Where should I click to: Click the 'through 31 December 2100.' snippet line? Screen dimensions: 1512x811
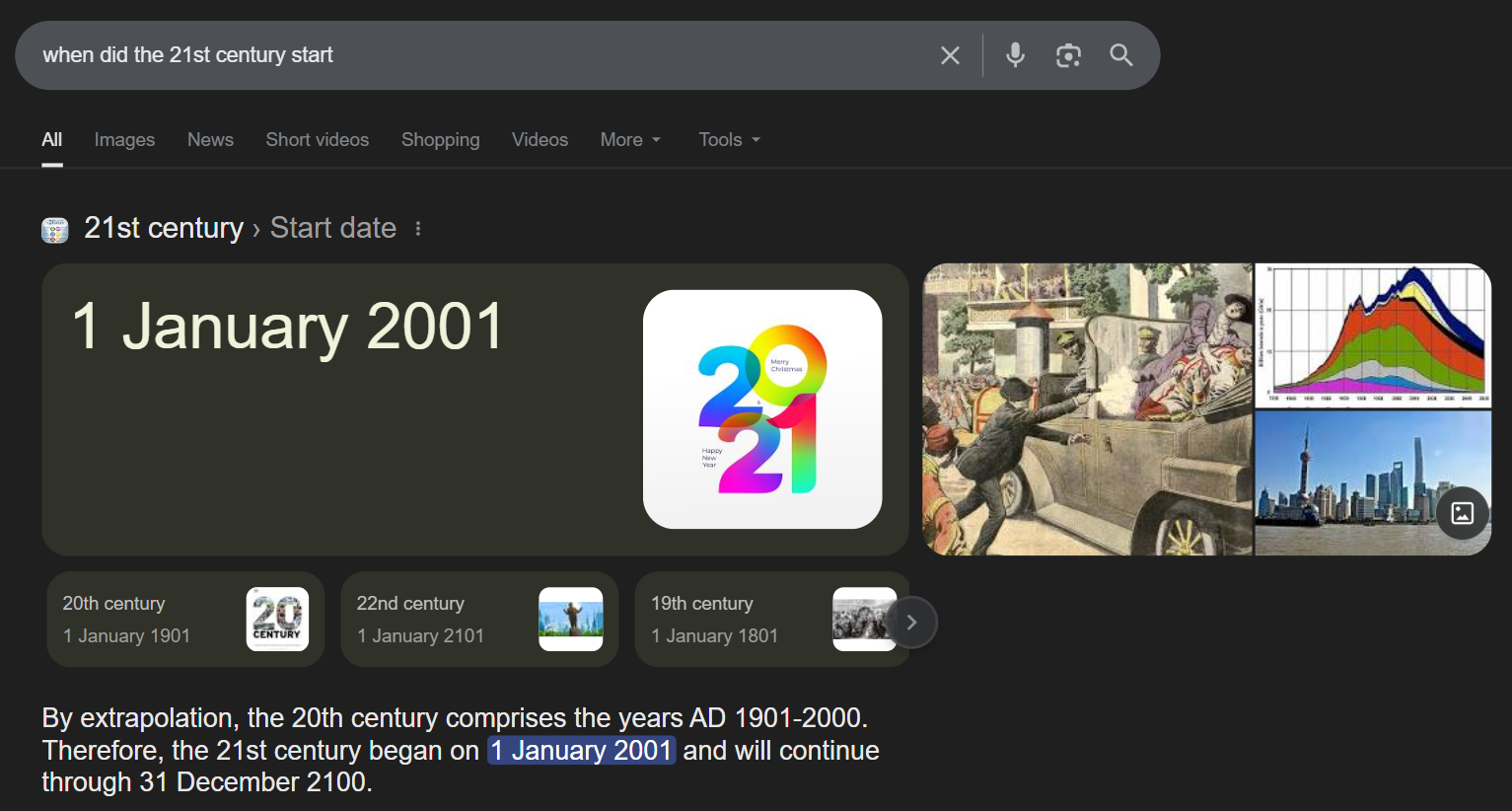pos(207,782)
